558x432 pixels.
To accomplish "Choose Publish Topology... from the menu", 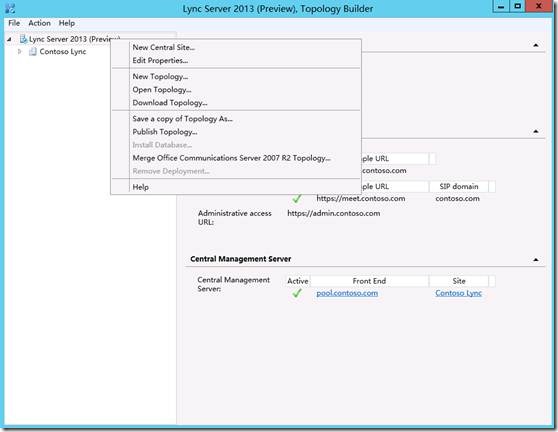I will [165, 132].
